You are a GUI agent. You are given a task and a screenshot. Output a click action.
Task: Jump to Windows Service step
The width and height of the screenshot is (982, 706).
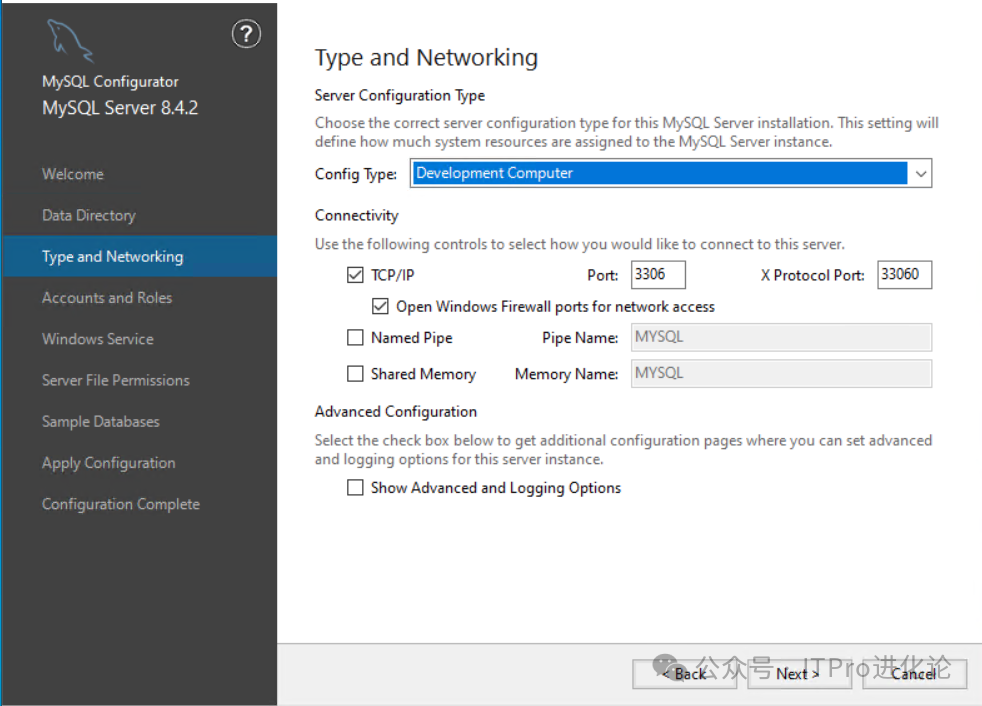98,339
